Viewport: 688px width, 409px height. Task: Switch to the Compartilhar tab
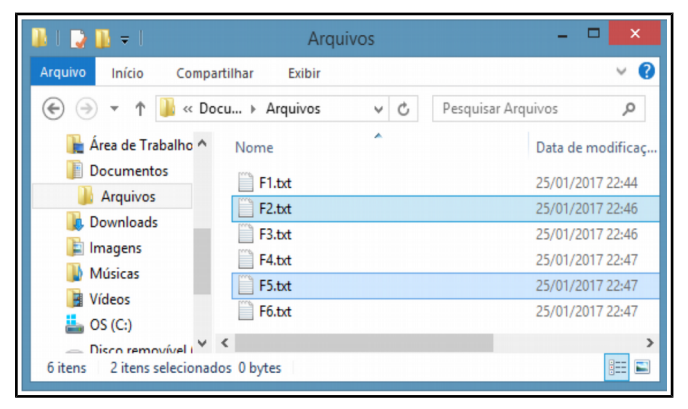pos(215,73)
